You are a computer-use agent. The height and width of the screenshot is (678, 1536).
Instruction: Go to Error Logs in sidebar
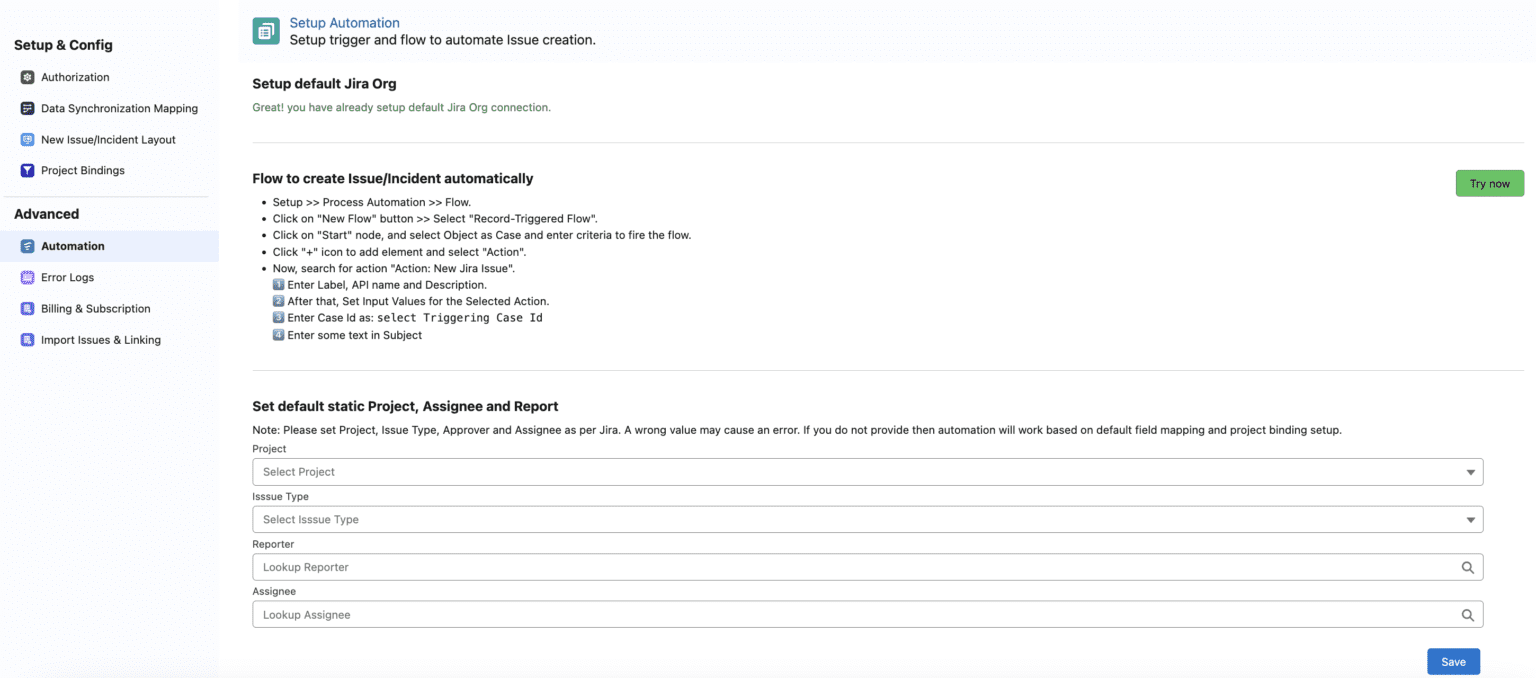[x=67, y=277]
